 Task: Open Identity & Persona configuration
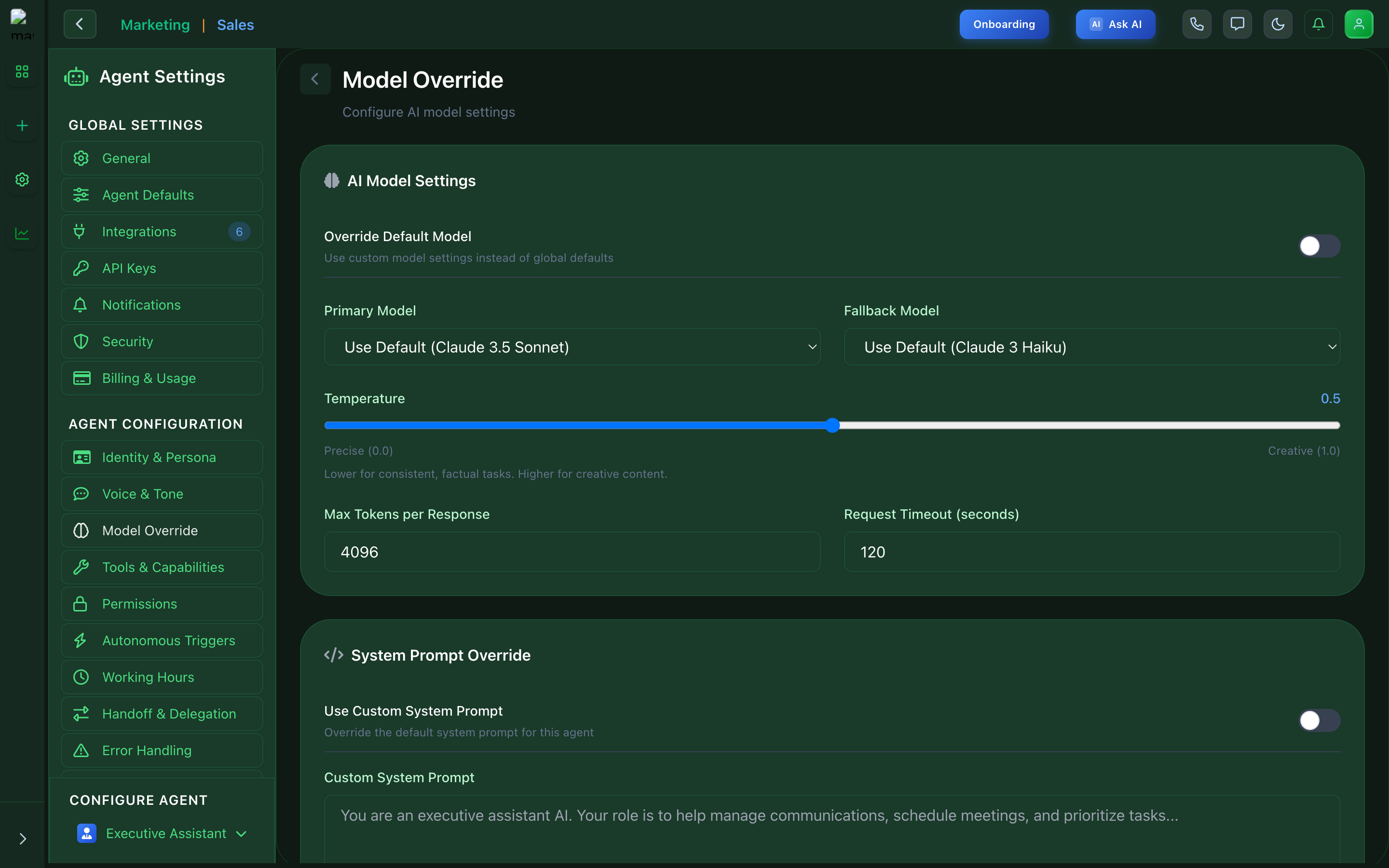(x=162, y=458)
